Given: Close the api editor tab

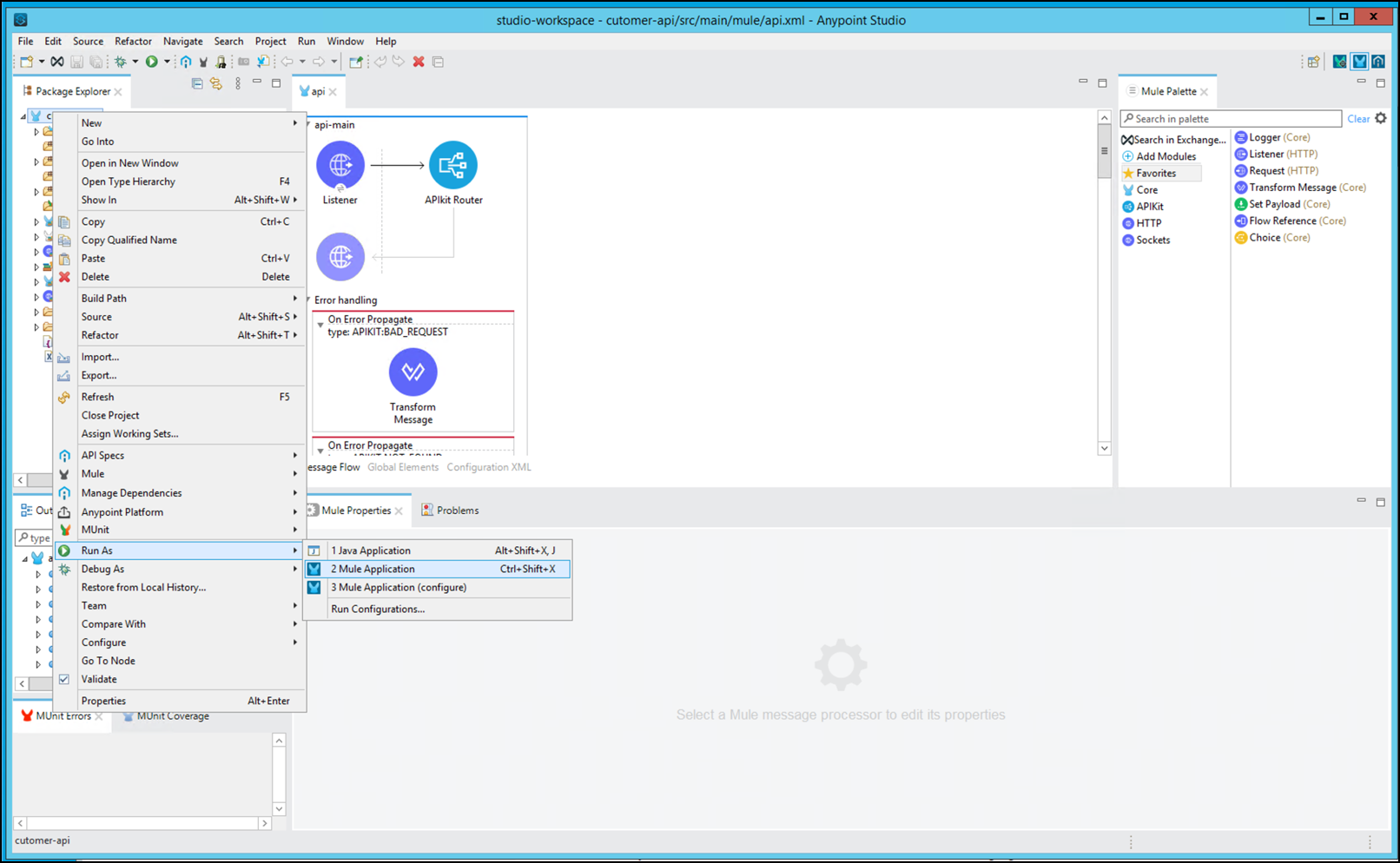Looking at the screenshot, I should coord(333,91).
